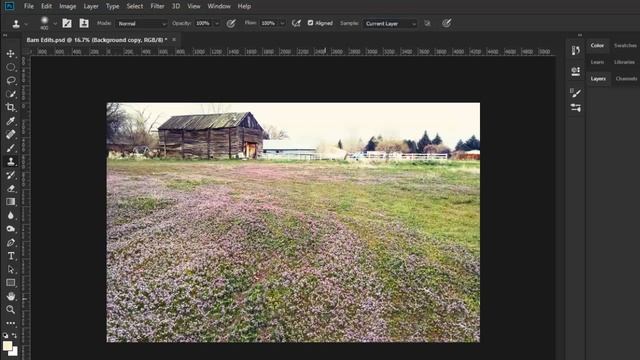Open the Sample dropdown set to Current Layer
The height and width of the screenshot is (360, 640).
(x=390, y=24)
